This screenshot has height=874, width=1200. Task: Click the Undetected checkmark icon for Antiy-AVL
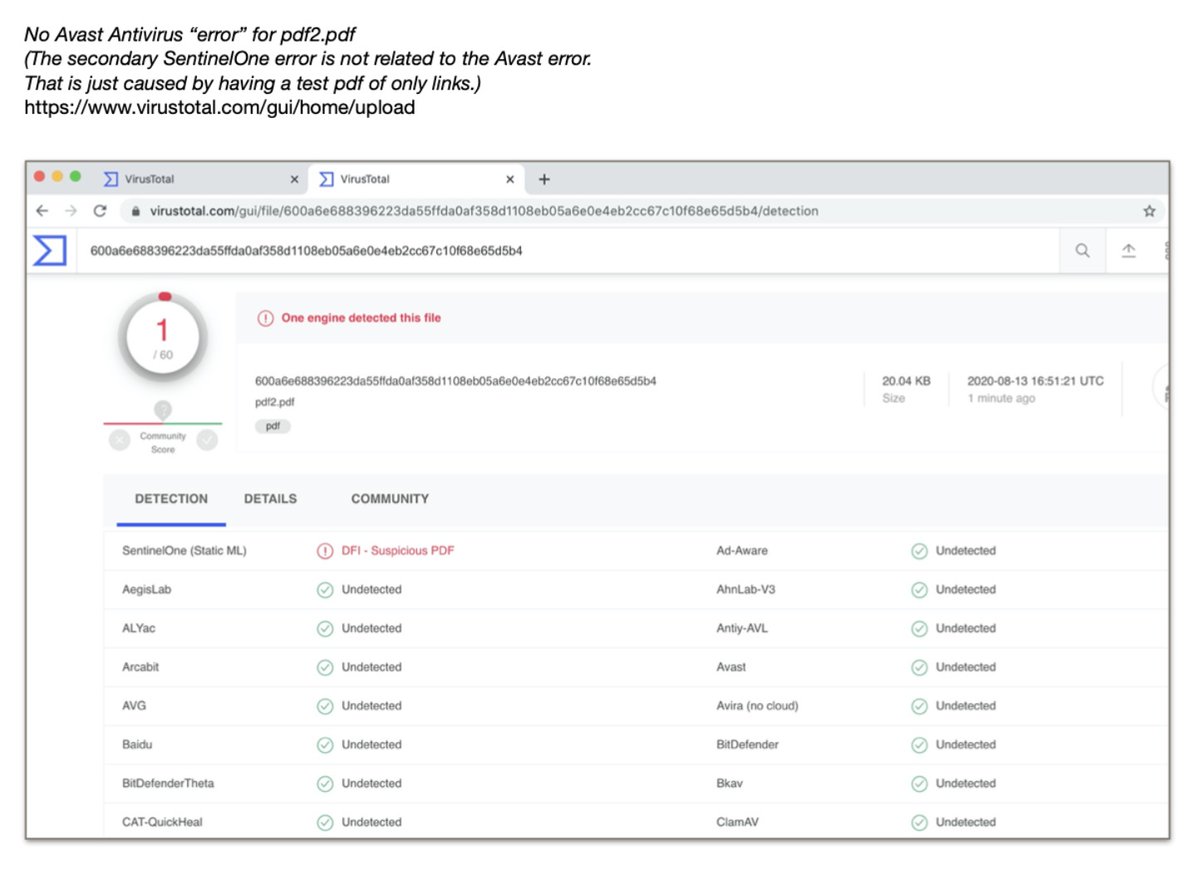[x=919, y=628]
